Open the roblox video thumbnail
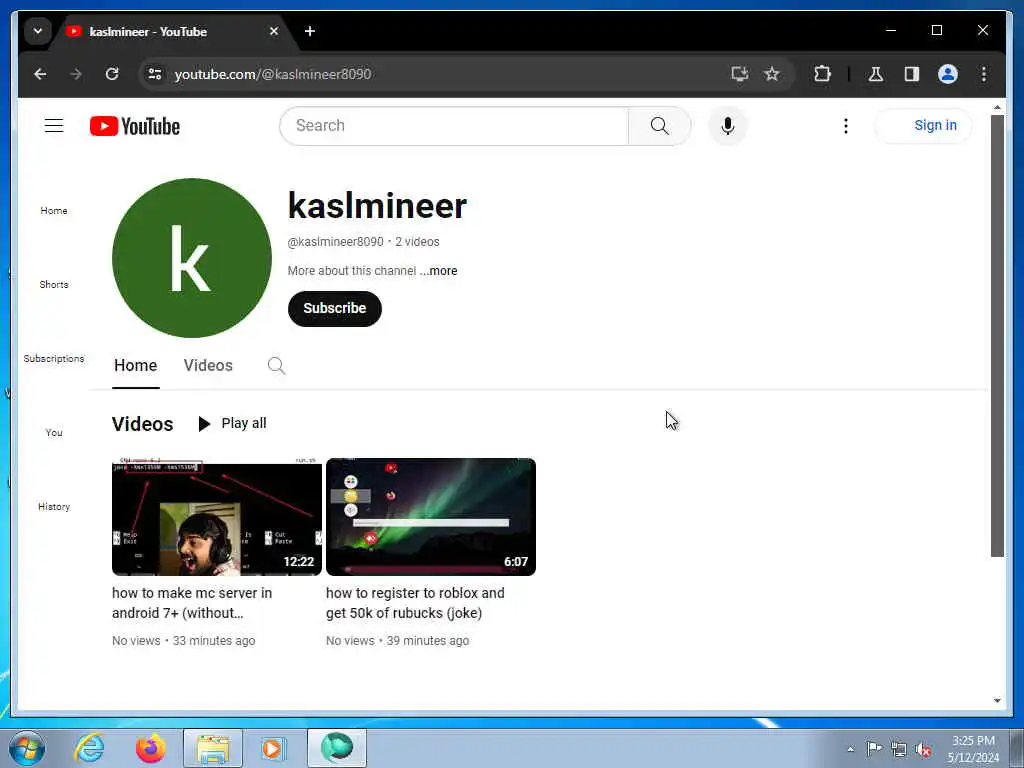1024x768 pixels. click(x=431, y=517)
